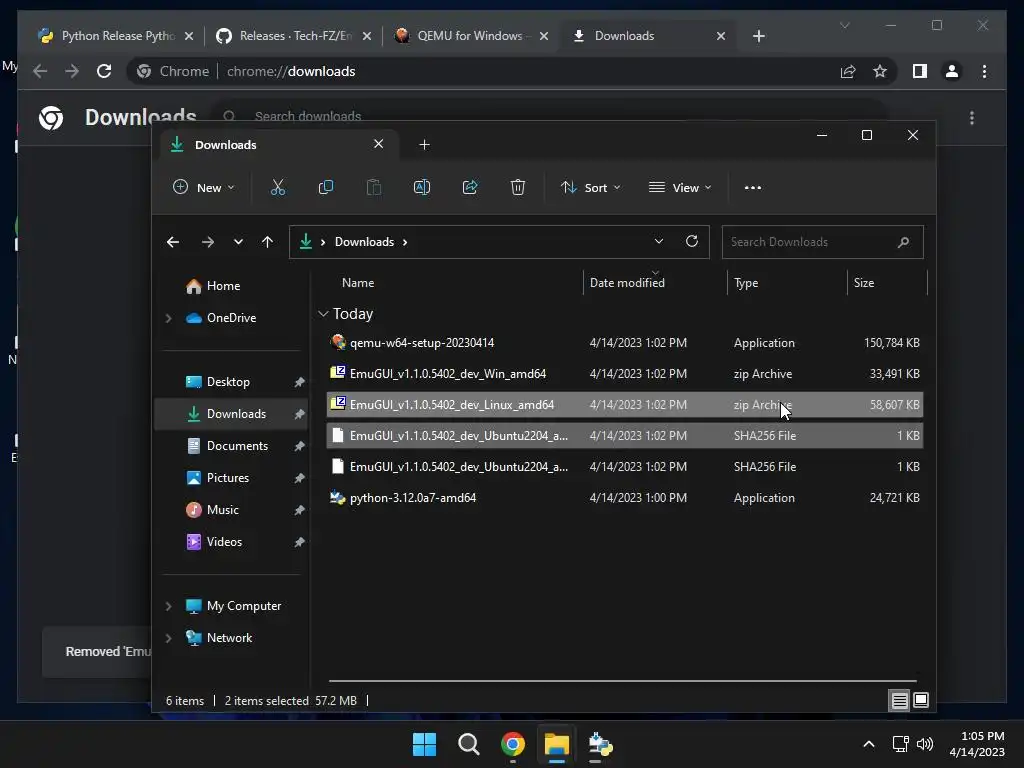The width and height of the screenshot is (1024, 768).
Task: Click File Explorer icon on the taskbar
Action: pyautogui.click(x=557, y=744)
